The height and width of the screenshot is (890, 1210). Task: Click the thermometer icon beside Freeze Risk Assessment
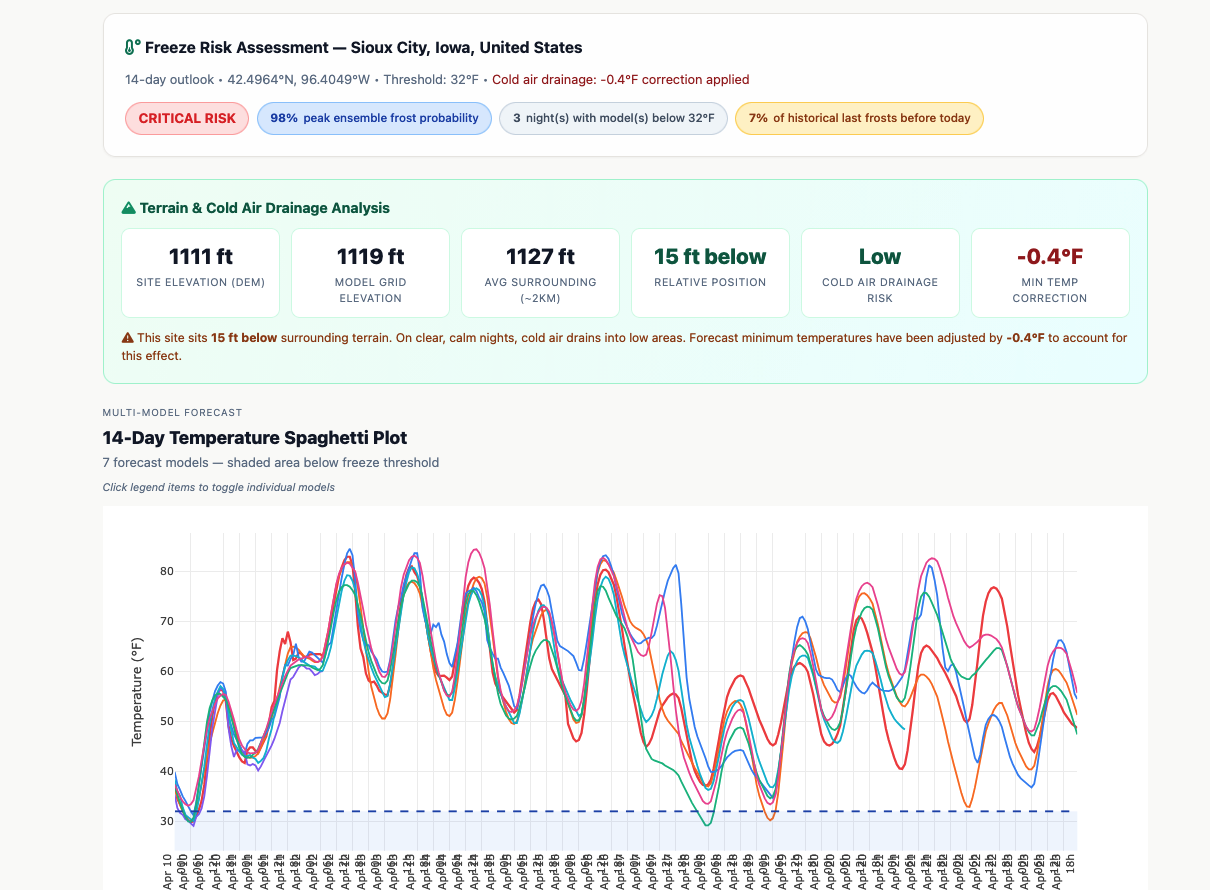132,48
